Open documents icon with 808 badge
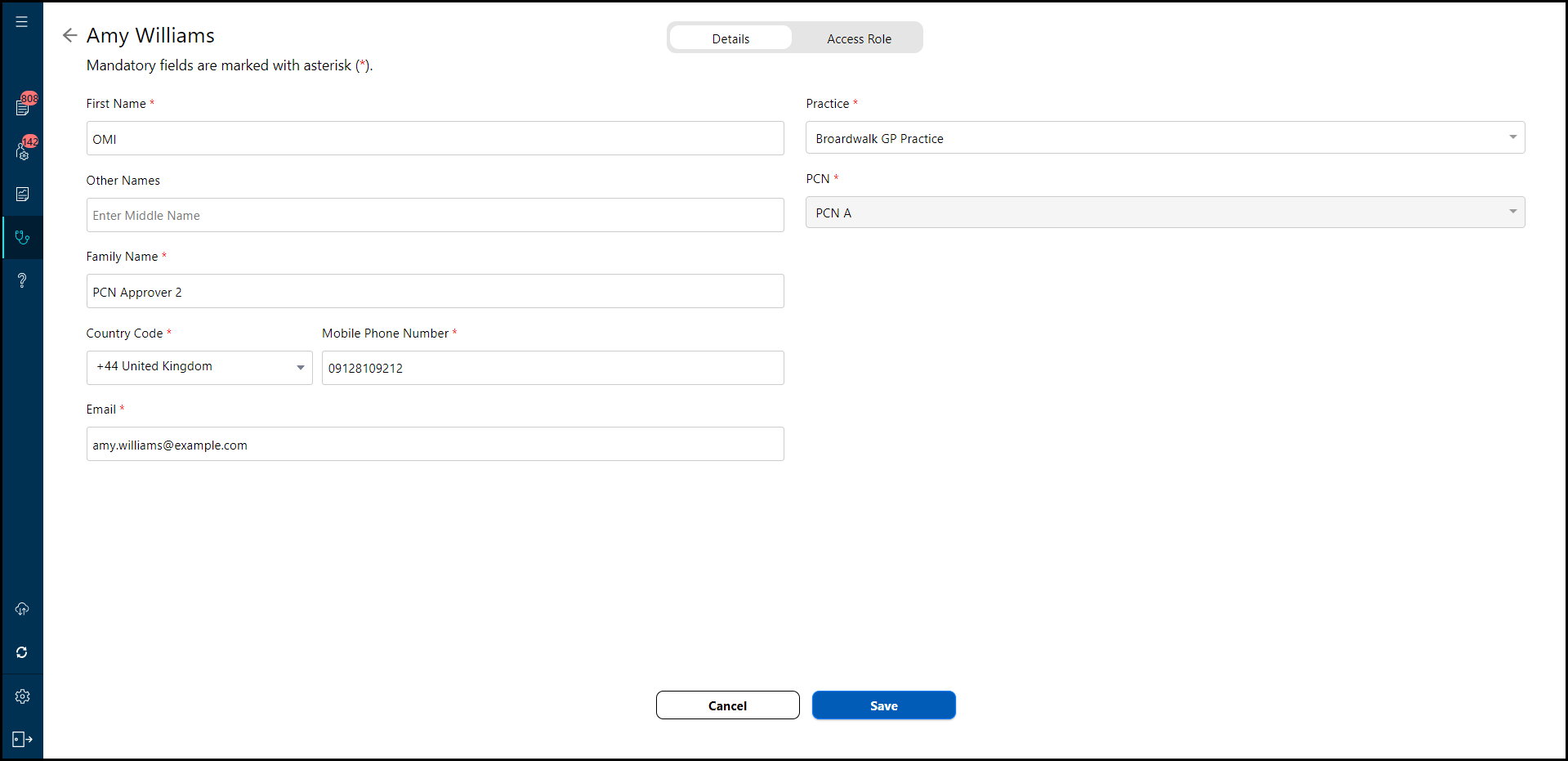 pos(23,107)
